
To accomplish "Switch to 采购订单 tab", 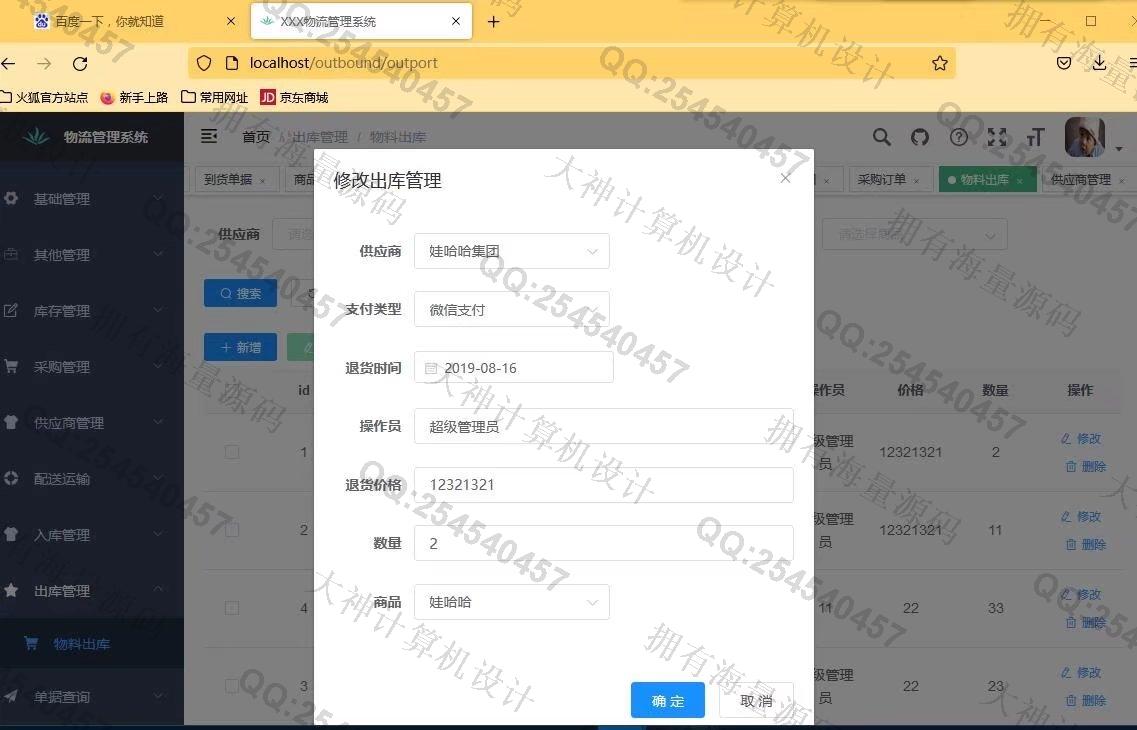I will [x=882, y=180].
